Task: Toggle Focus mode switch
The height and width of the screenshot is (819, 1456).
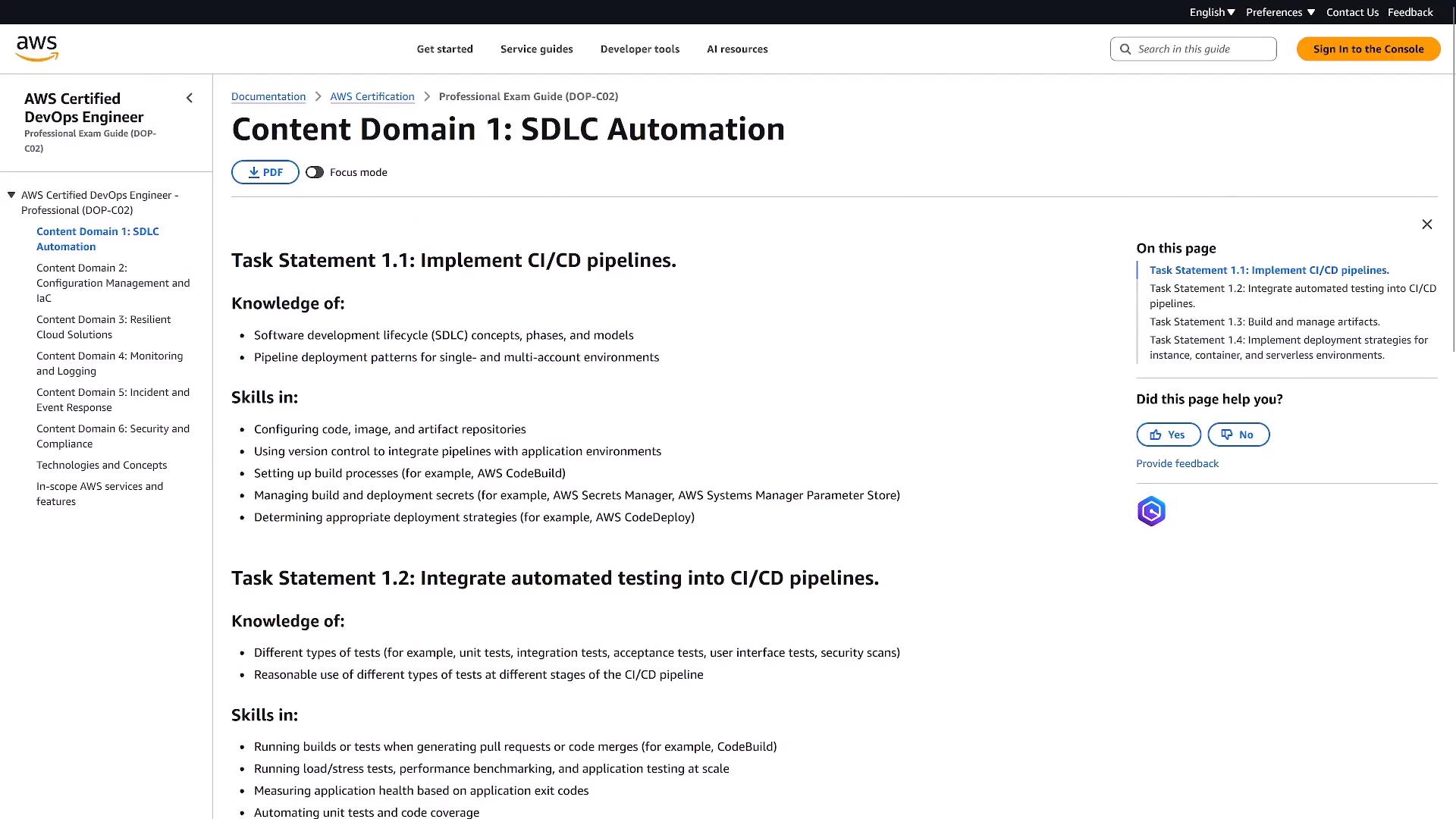Action: [315, 172]
